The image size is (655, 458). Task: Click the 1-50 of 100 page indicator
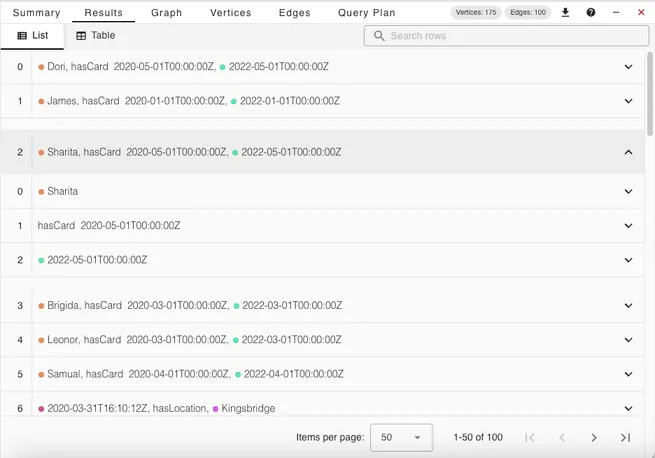[x=478, y=438]
